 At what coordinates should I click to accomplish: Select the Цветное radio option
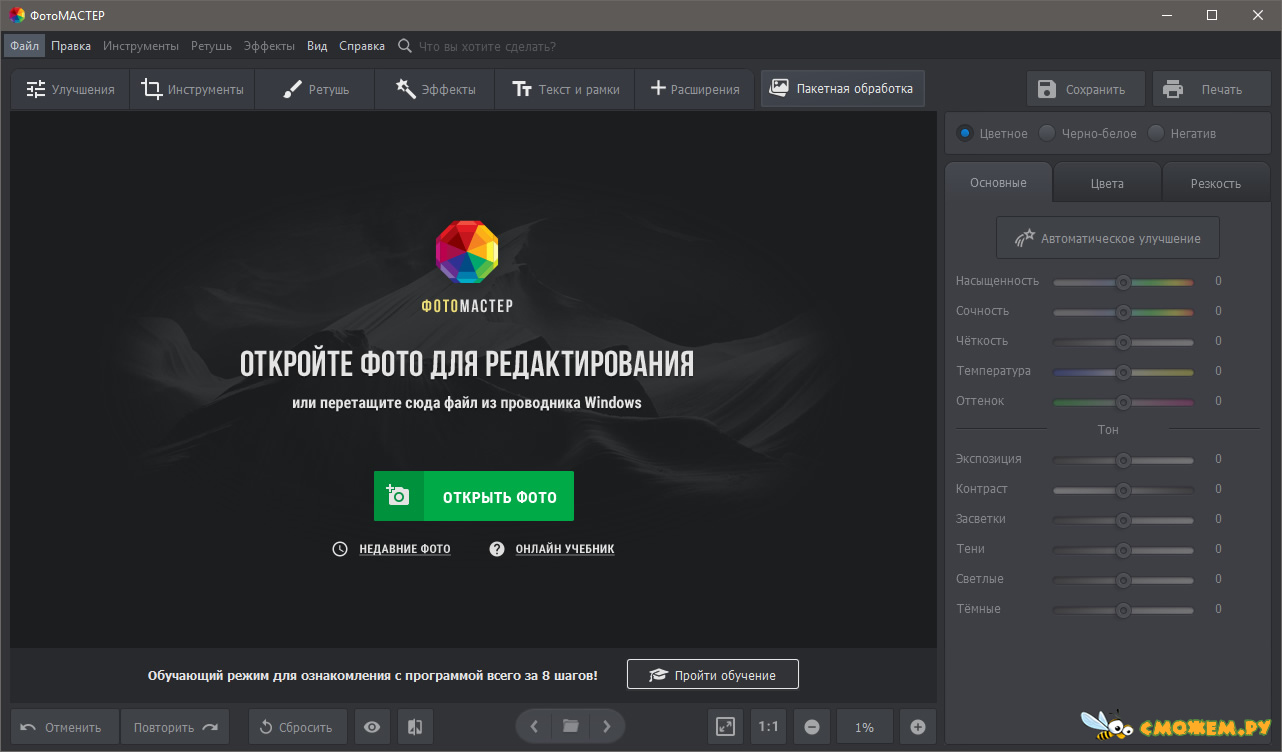coord(965,133)
